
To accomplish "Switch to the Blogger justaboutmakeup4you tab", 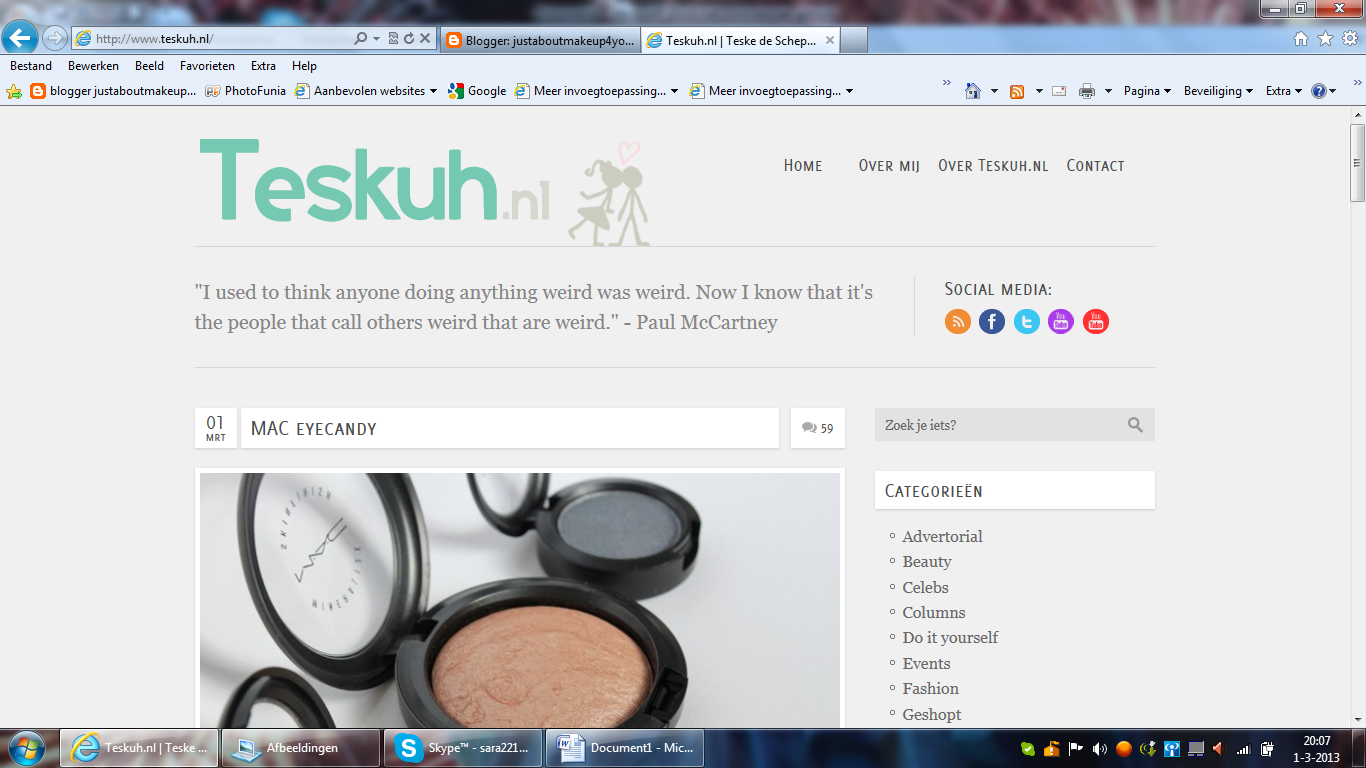I will coord(538,40).
